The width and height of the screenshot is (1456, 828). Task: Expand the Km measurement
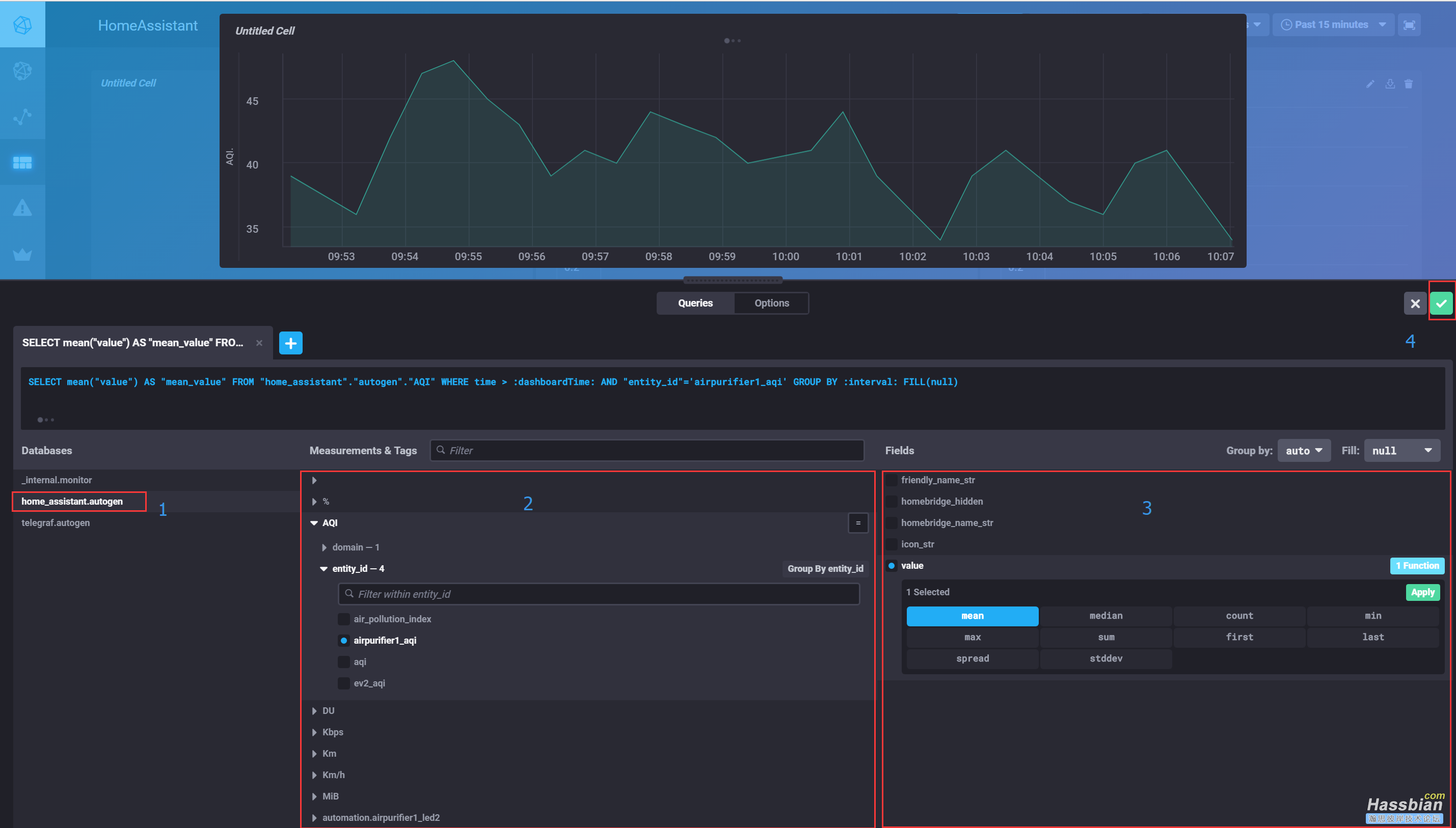click(x=314, y=754)
